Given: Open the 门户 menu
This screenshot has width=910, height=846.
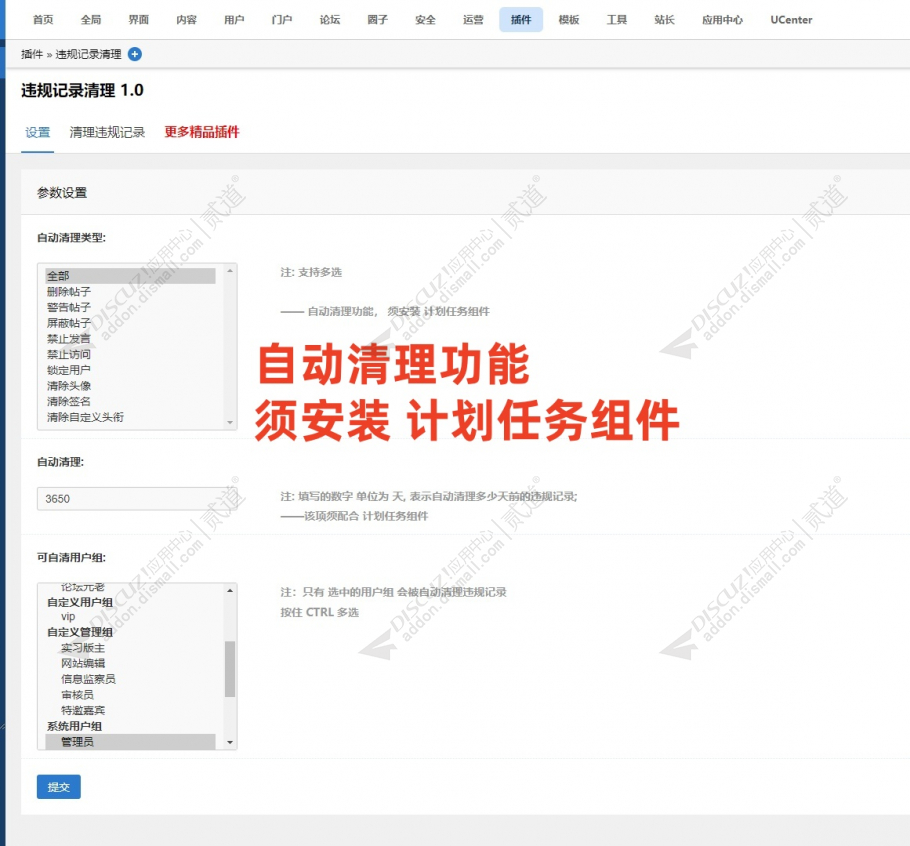Looking at the screenshot, I should 282,20.
